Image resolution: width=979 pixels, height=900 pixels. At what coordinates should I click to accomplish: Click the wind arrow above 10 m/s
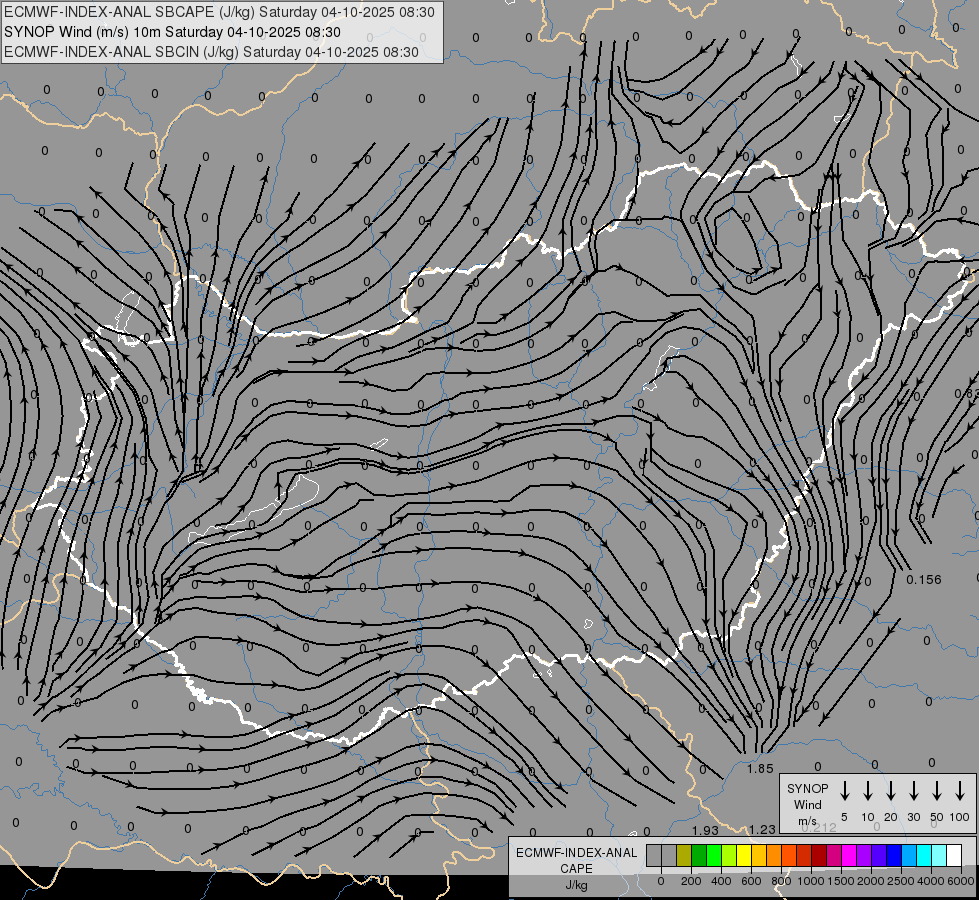[868, 791]
